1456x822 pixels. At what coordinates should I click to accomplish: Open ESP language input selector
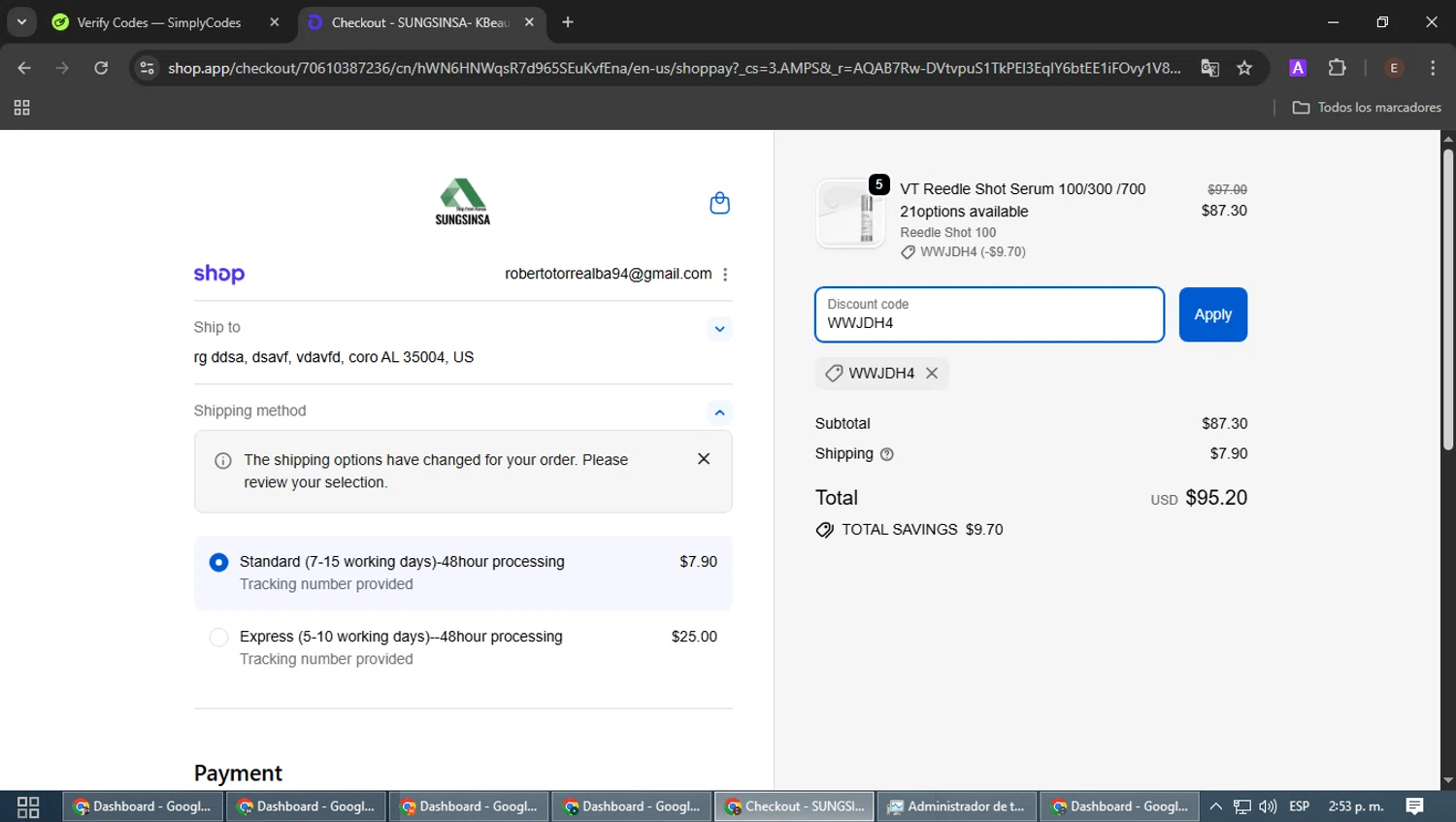pyautogui.click(x=1299, y=806)
